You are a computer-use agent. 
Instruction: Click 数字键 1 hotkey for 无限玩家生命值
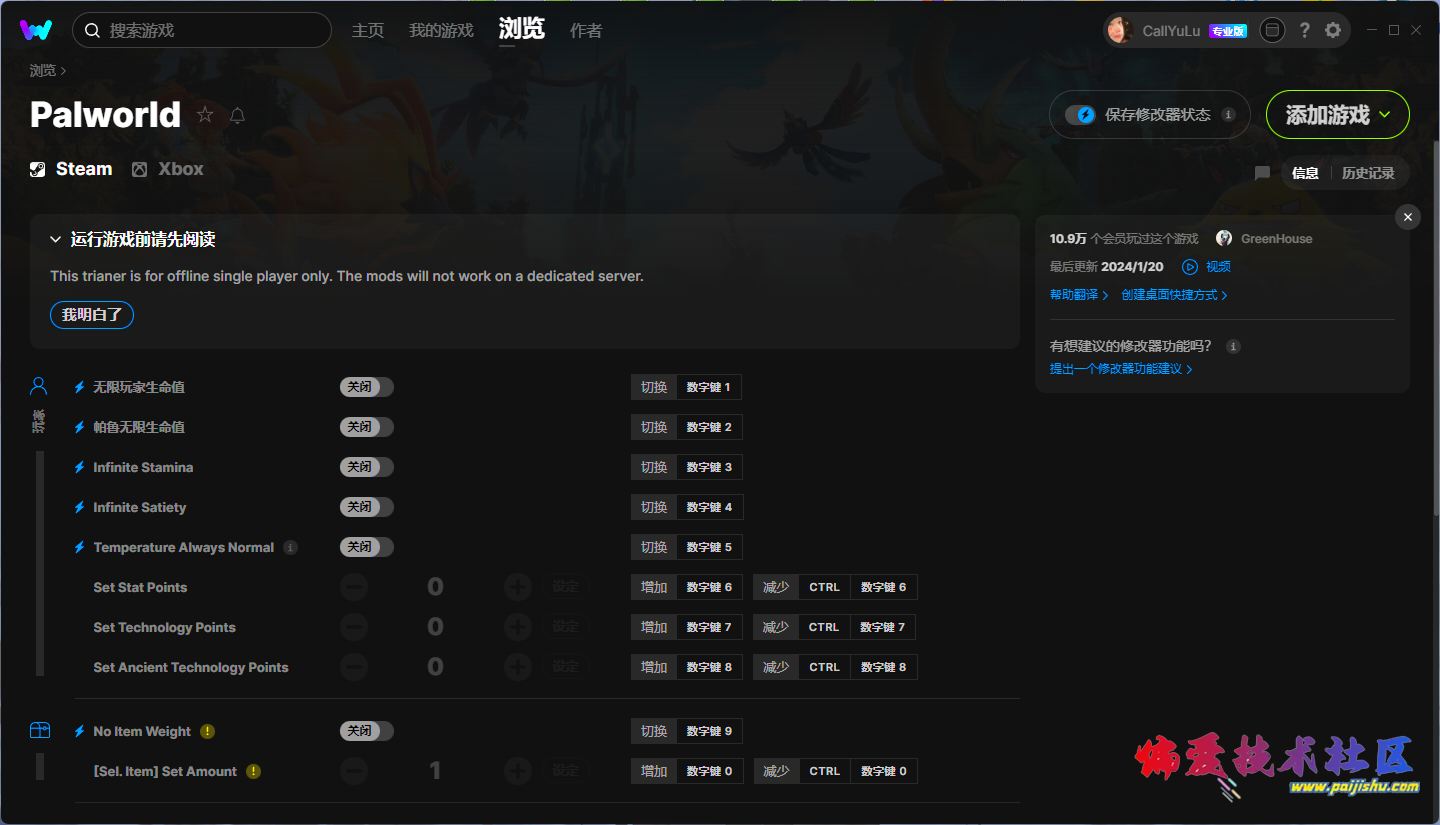pos(709,387)
